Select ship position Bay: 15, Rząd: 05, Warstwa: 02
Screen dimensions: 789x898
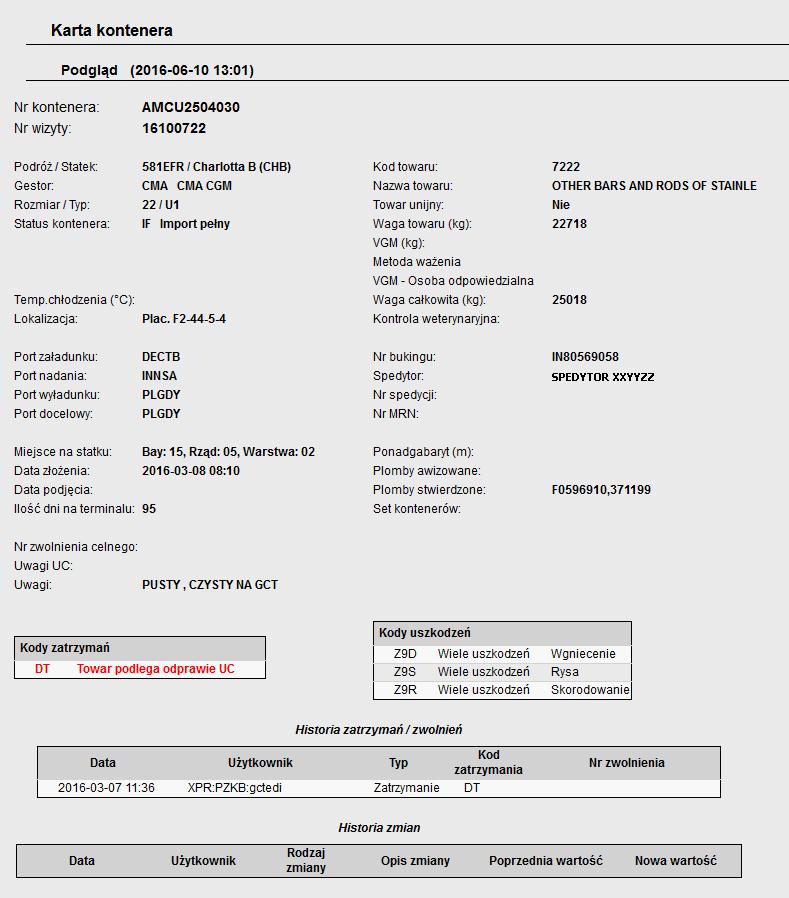pyautogui.click(x=228, y=452)
